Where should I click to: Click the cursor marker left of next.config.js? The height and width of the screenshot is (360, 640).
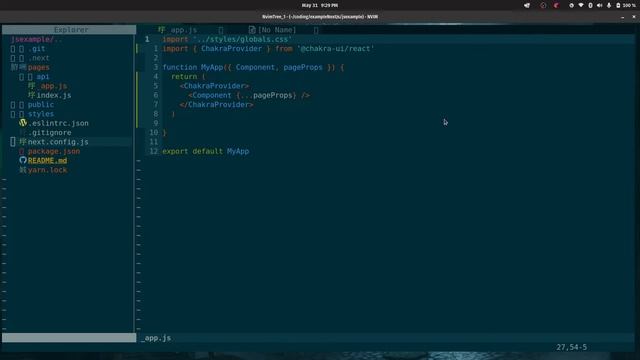(x=13, y=142)
